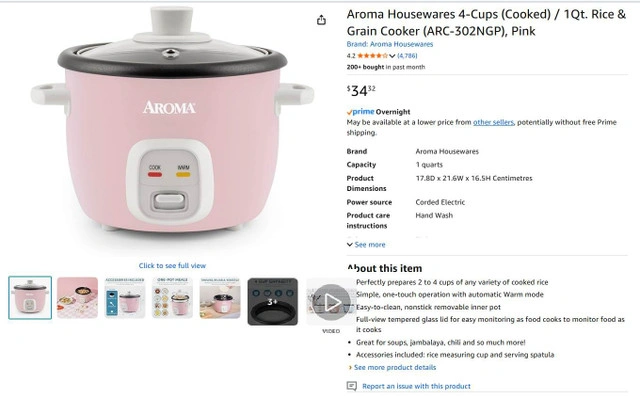Select the dark 4 cup capacity thumbnail

(x=273, y=301)
